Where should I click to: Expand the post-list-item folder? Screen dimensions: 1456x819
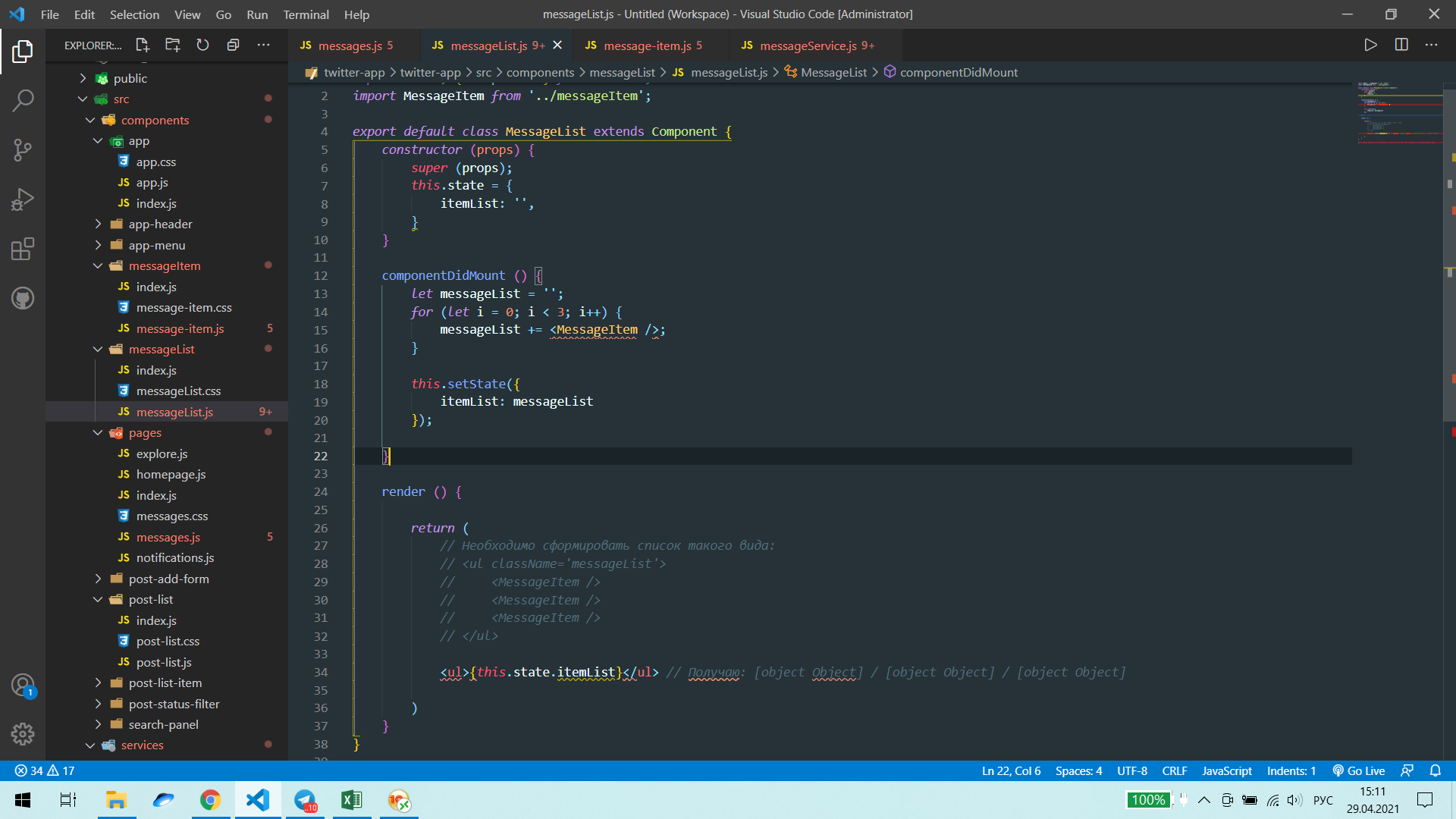pos(165,682)
